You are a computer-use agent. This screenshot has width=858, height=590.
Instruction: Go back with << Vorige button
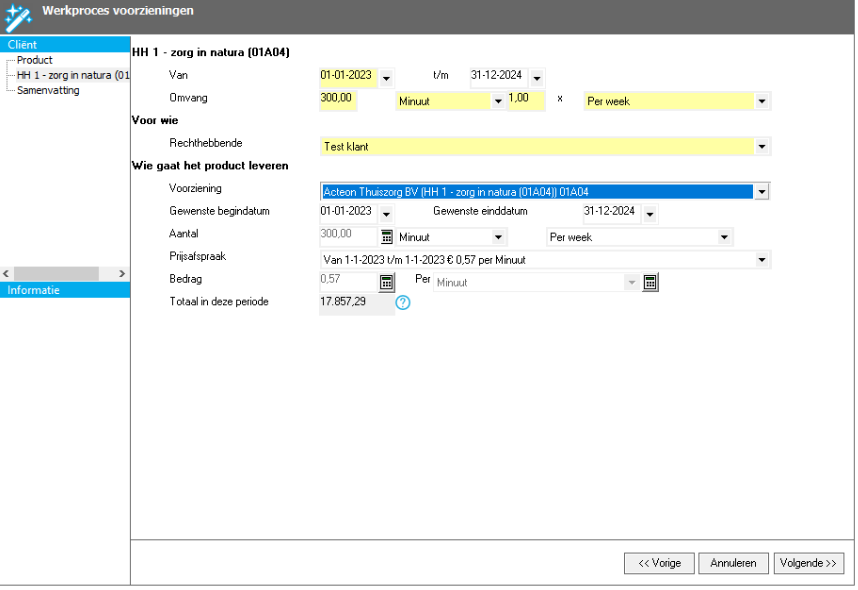click(659, 563)
